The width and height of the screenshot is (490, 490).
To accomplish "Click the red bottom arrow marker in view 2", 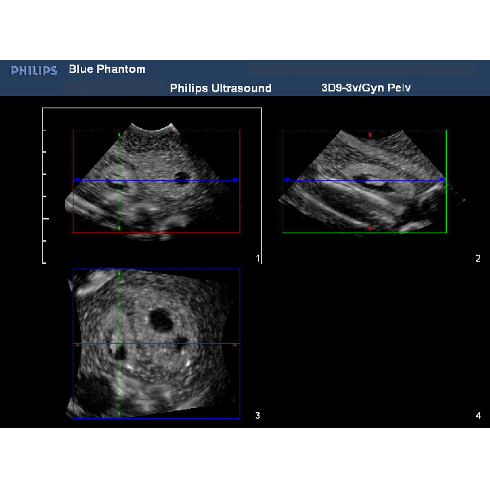I will coord(370,228).
